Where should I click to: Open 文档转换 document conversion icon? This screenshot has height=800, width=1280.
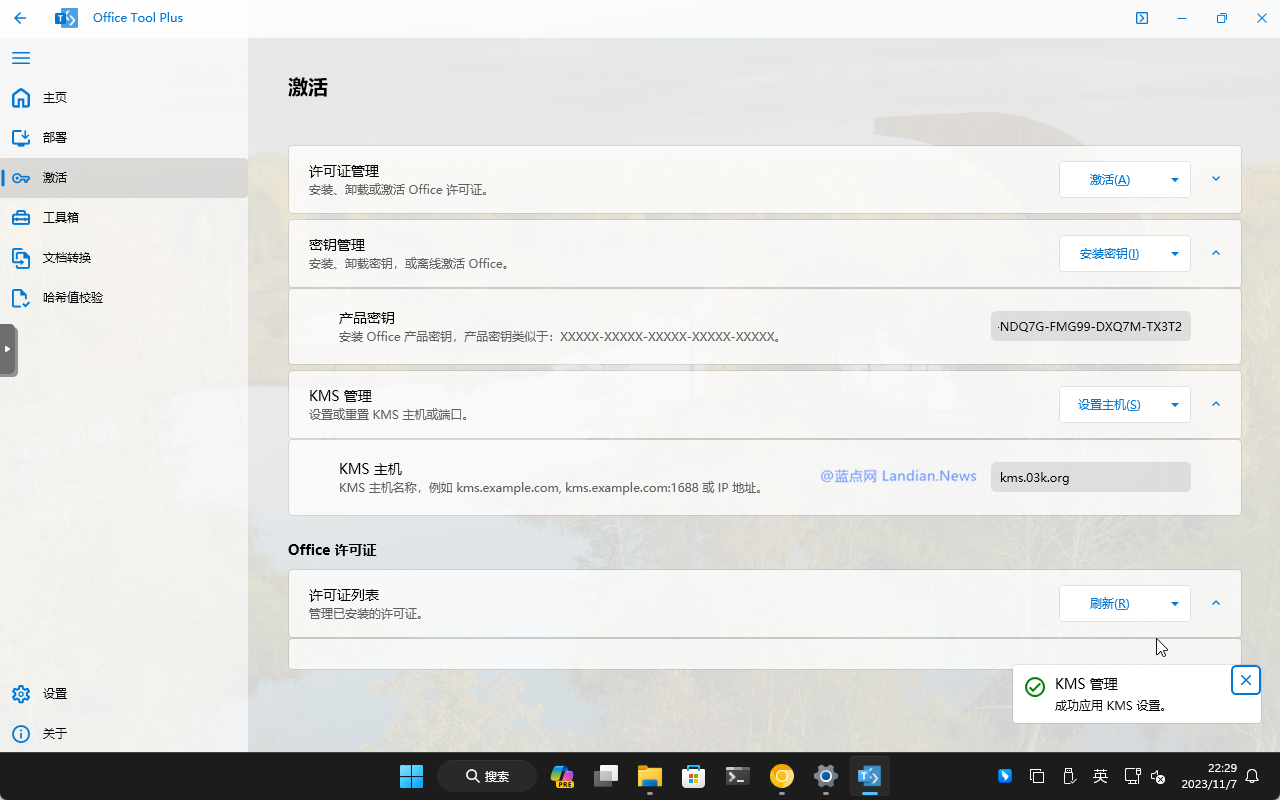21,258
